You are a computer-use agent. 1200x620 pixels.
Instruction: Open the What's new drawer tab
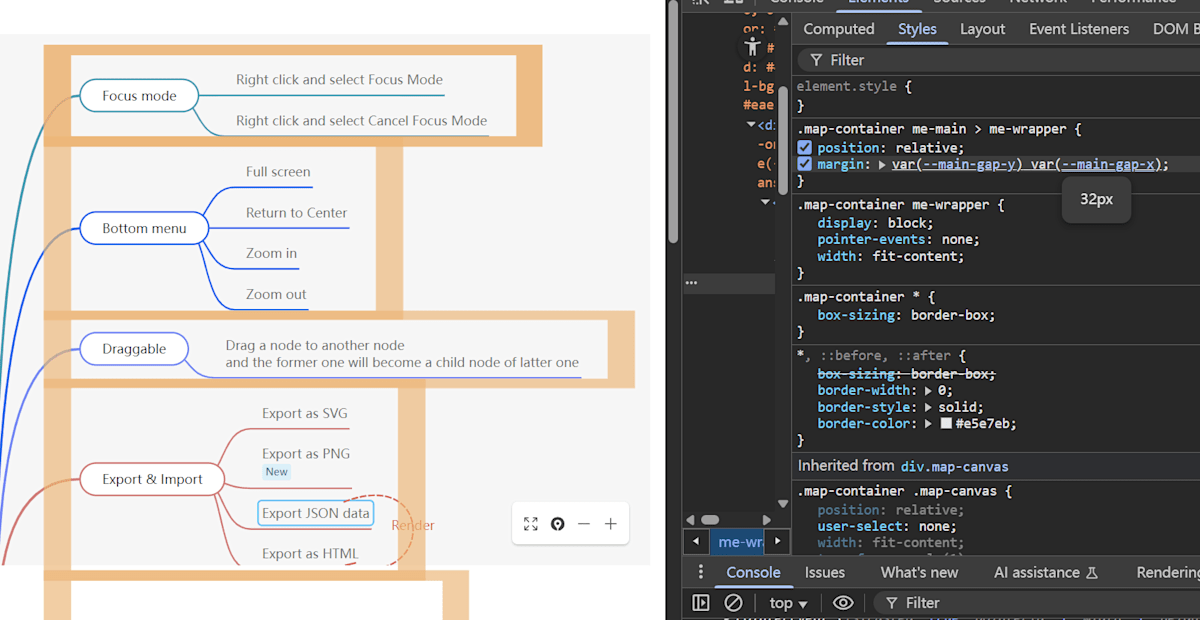coord(919,572)
